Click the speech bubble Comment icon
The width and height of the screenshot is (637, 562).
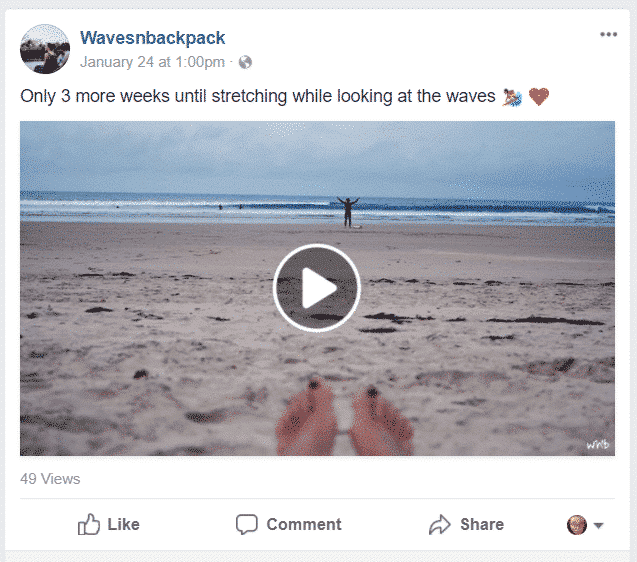click(x=247, y=524)
